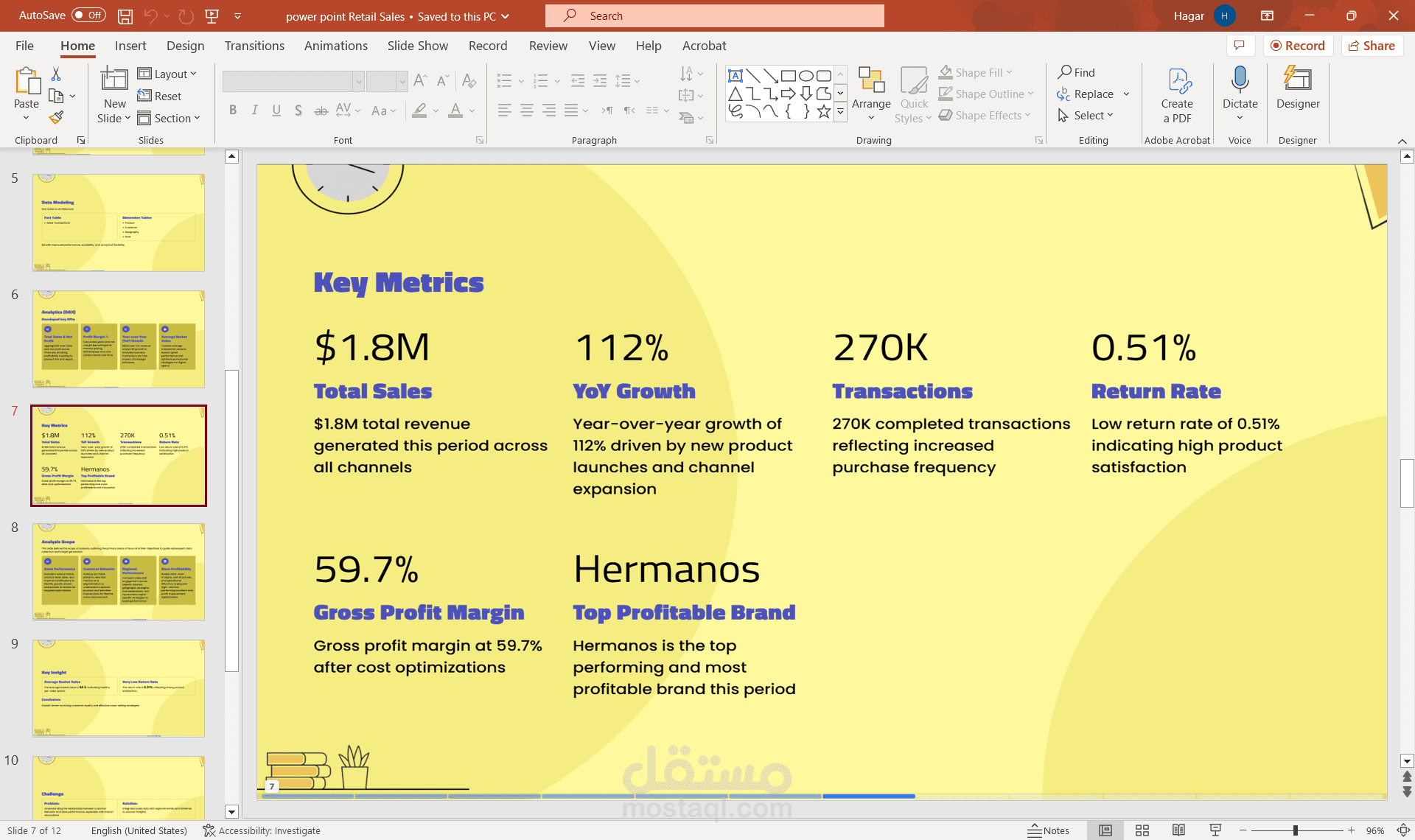
Task: Open the Transitions tab
Action: pyautogui.click(x=254, y=46)
